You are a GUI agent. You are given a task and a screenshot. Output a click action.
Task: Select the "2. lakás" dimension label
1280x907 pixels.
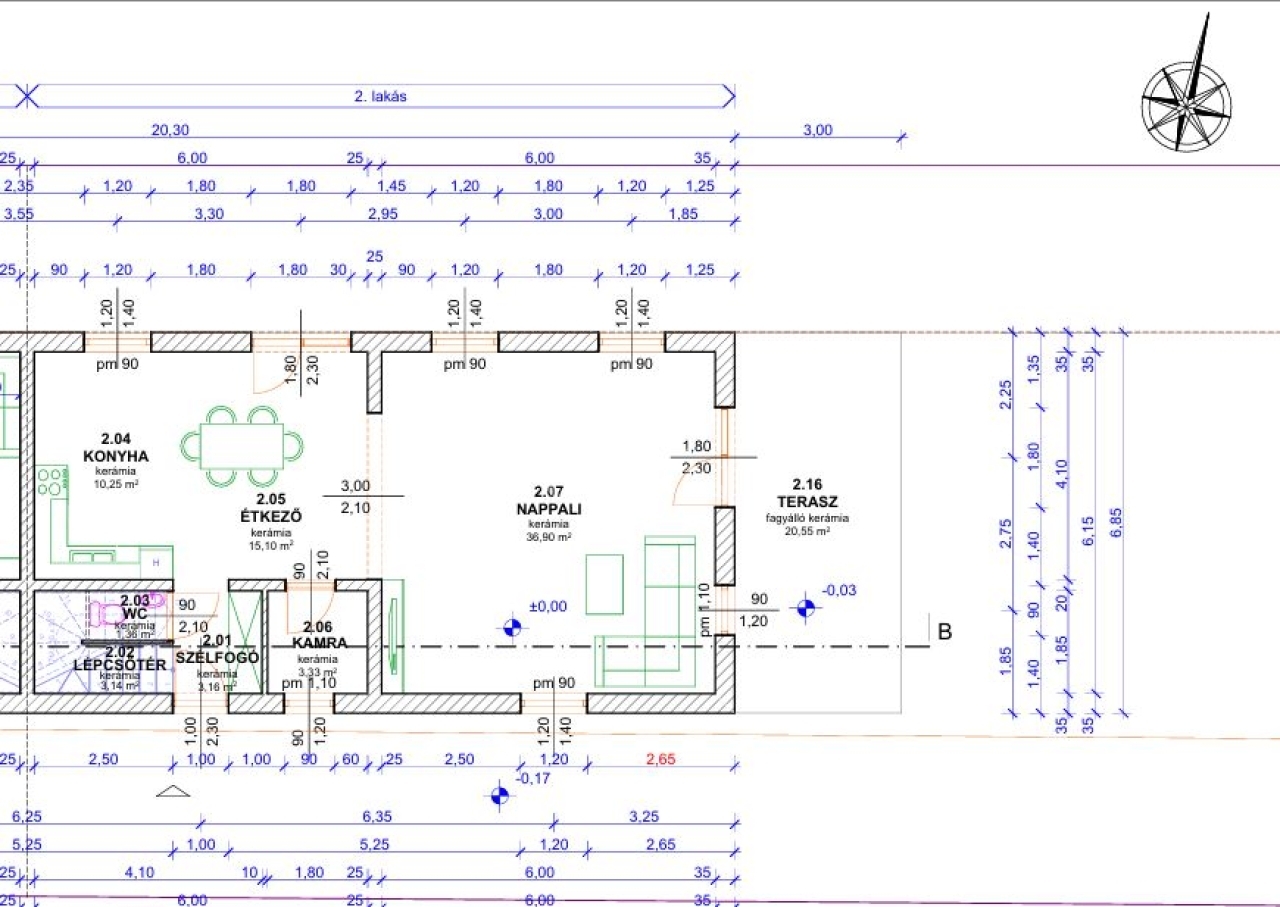point(380,97)
